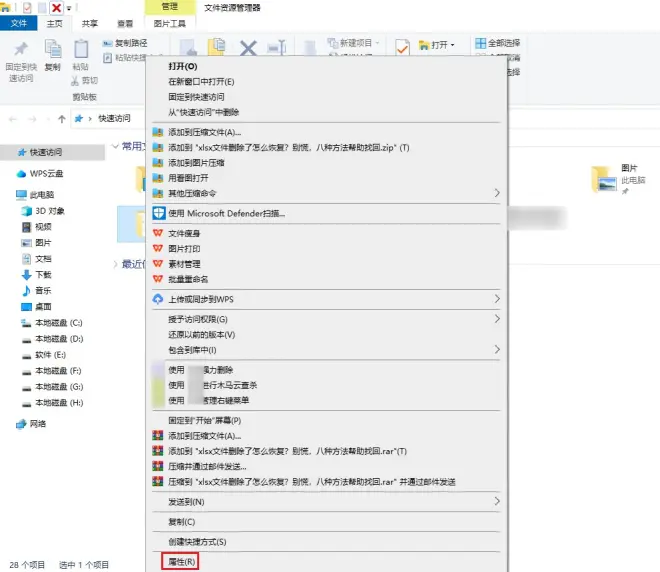This screenshot has width=660, height=572.
Task: Switch to View (查看) ribbon tab
Action: [x=125, y=24]
